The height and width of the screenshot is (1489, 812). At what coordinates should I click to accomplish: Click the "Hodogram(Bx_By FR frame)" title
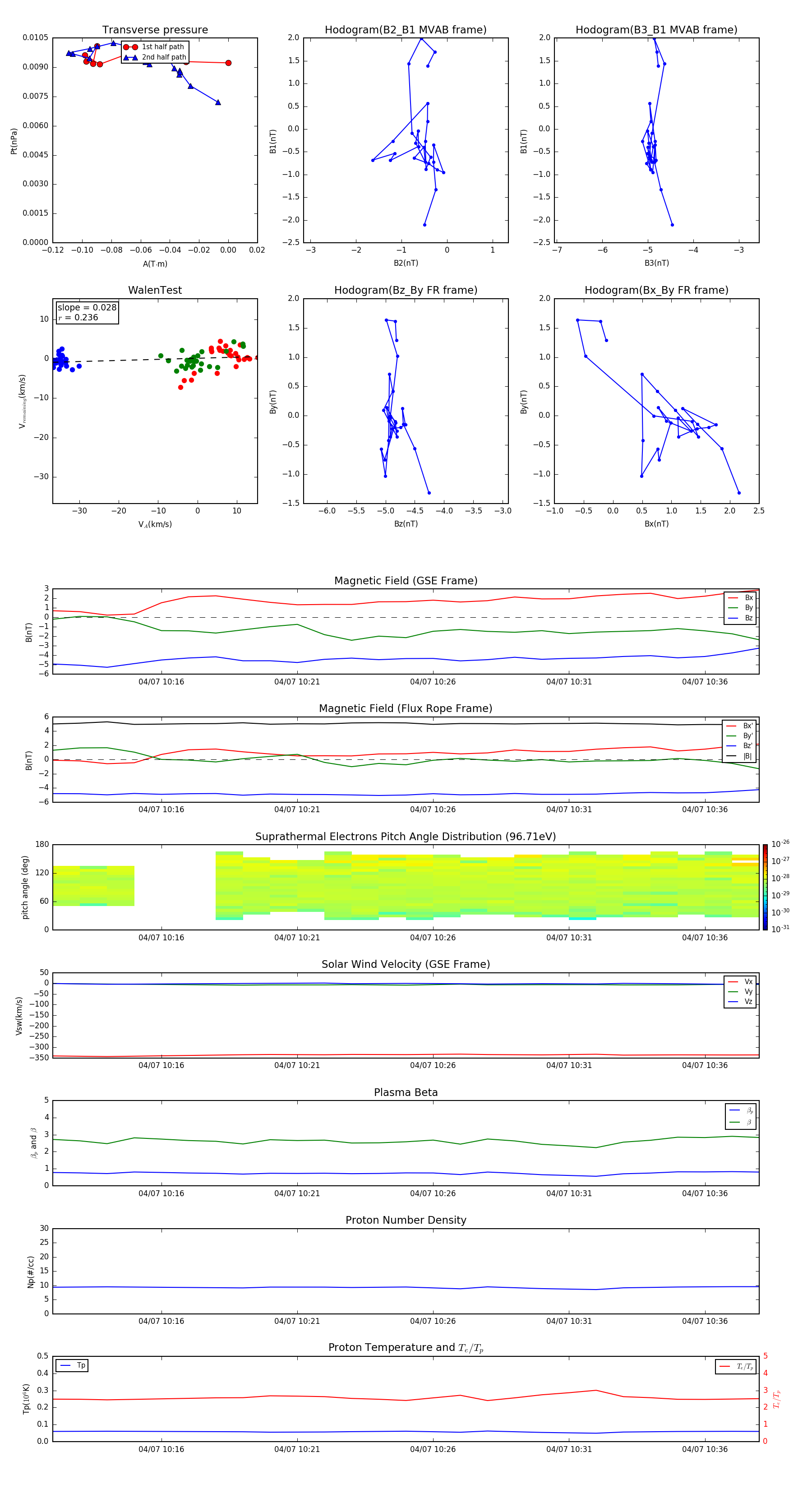coord(656,290)
